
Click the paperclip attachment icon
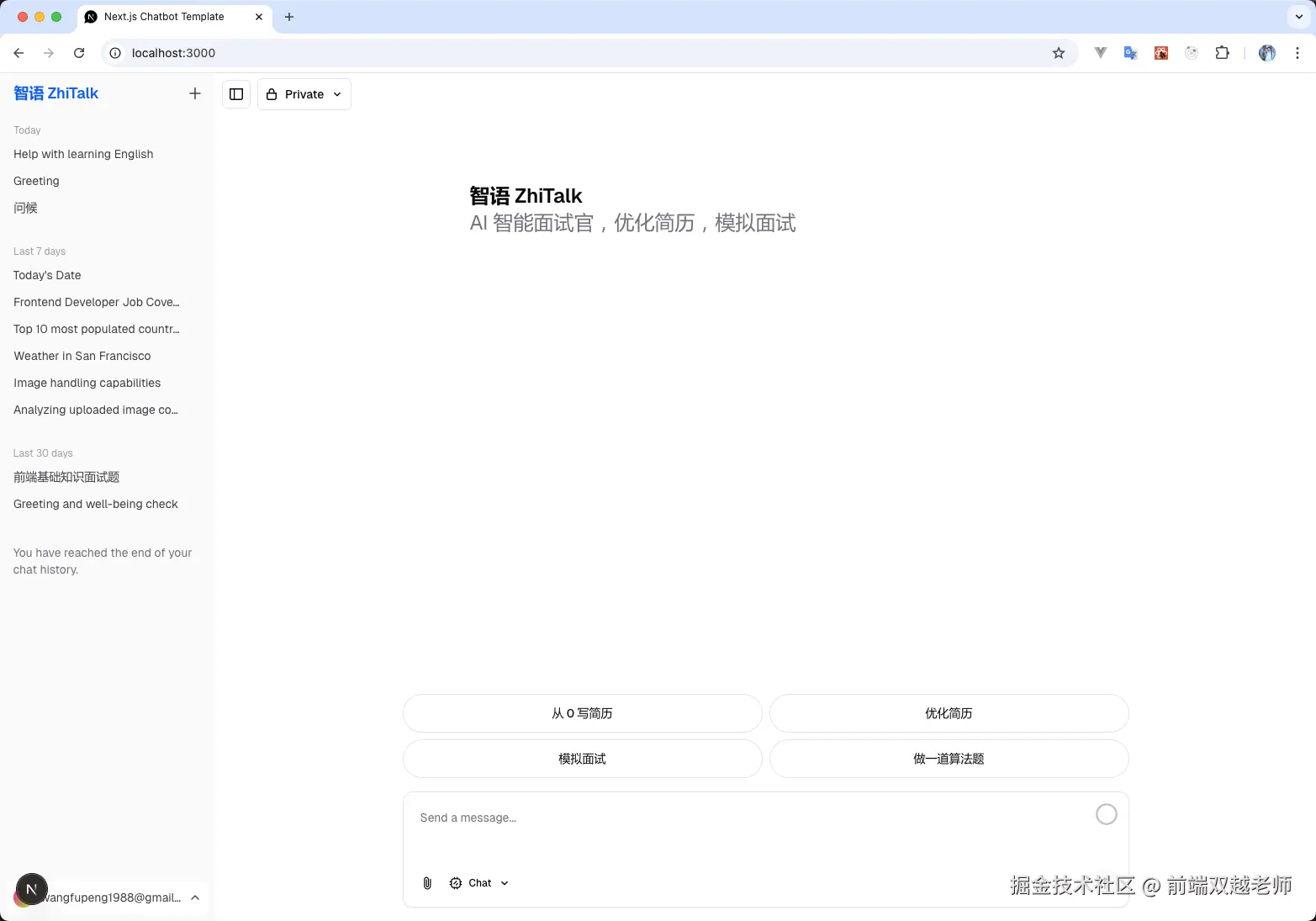tap(426, 883)
